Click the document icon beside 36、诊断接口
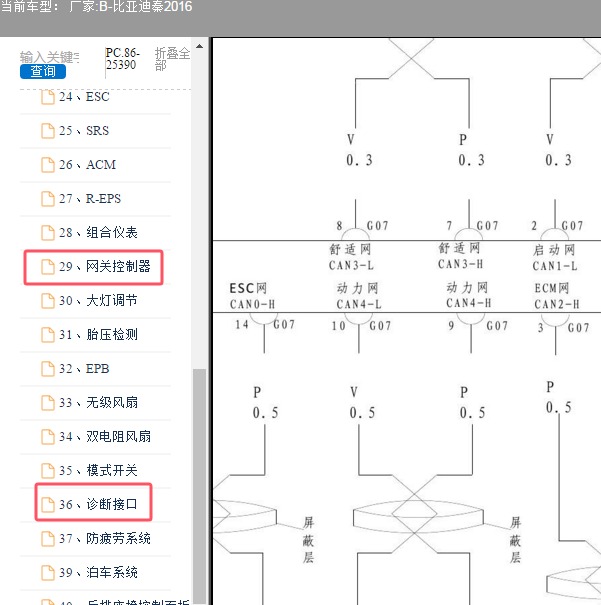 click(48, 505)
